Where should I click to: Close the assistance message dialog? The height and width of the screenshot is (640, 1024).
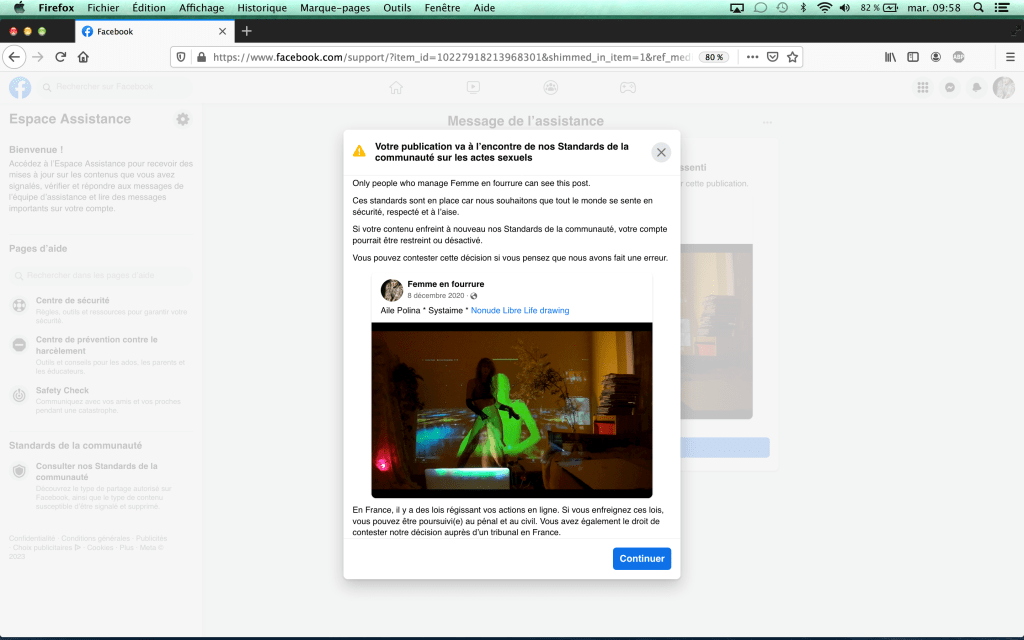pos(661,152)
